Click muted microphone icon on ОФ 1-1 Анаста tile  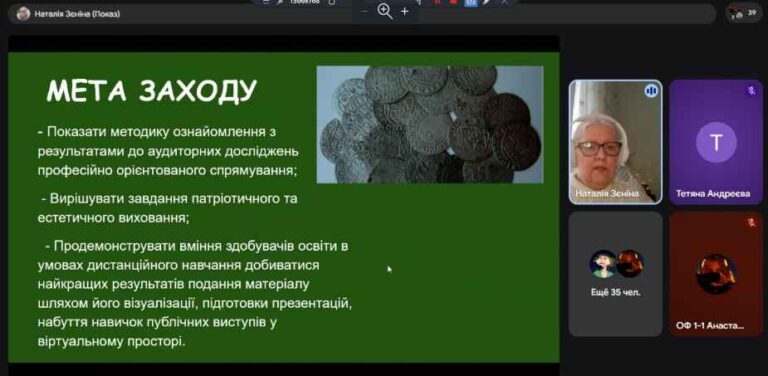pyautogui.click(x=751, y=222)
